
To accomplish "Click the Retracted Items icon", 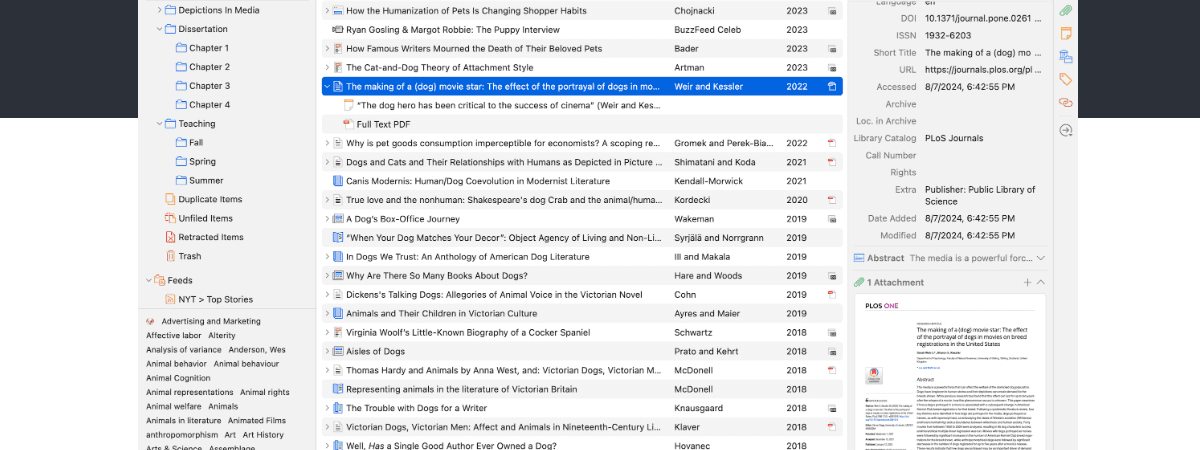I will point(169,237).
